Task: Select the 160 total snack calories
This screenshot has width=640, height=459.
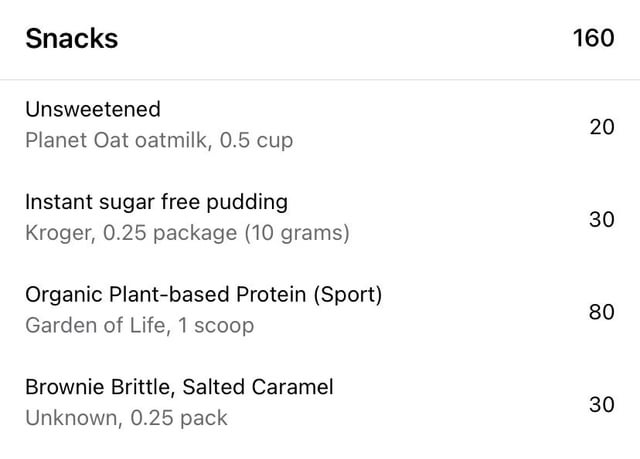Action: tap(593, 38)
